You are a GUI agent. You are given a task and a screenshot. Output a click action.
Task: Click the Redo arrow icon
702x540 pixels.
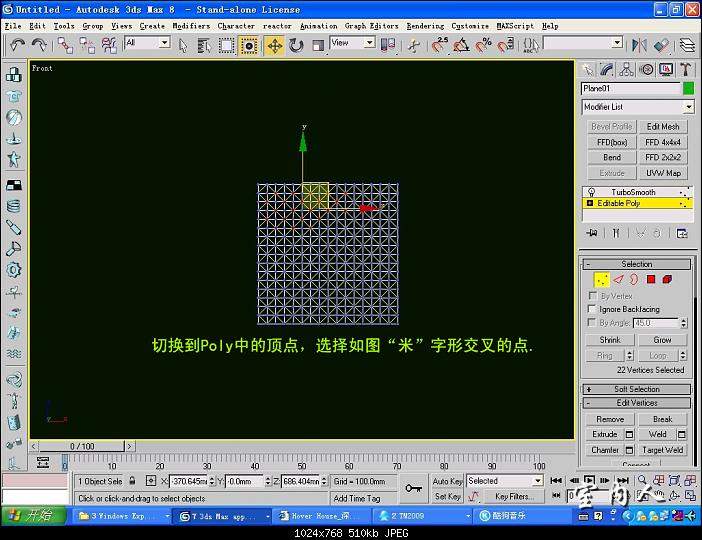pos(39,45)
